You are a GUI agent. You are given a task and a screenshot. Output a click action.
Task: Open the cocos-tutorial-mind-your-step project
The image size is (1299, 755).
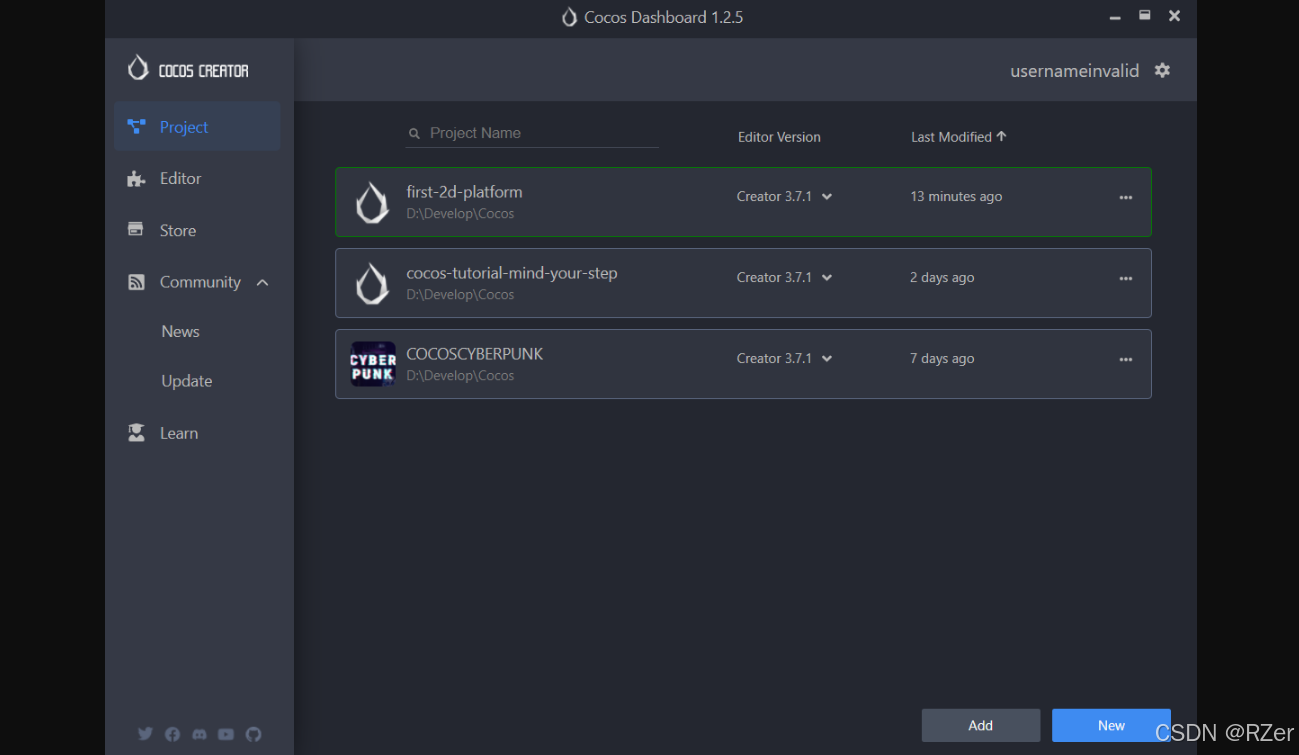[743, 283]
